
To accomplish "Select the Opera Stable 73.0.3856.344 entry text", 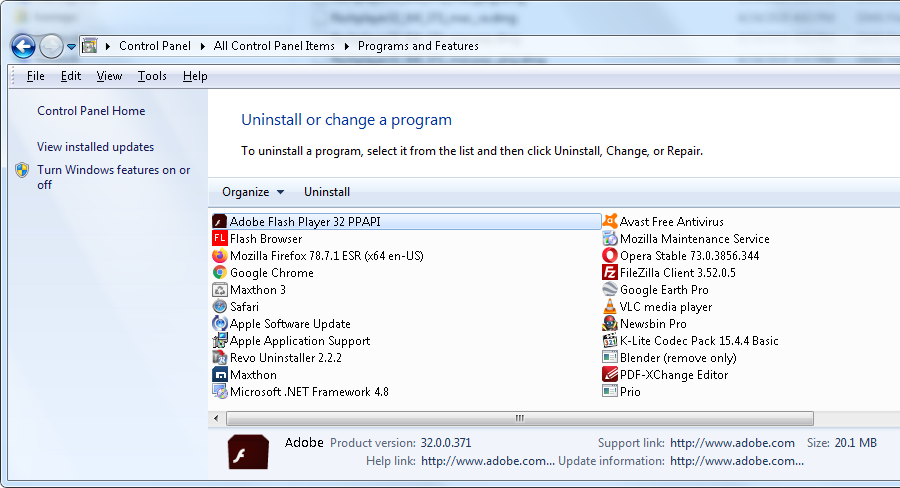I will pos(689,255).
